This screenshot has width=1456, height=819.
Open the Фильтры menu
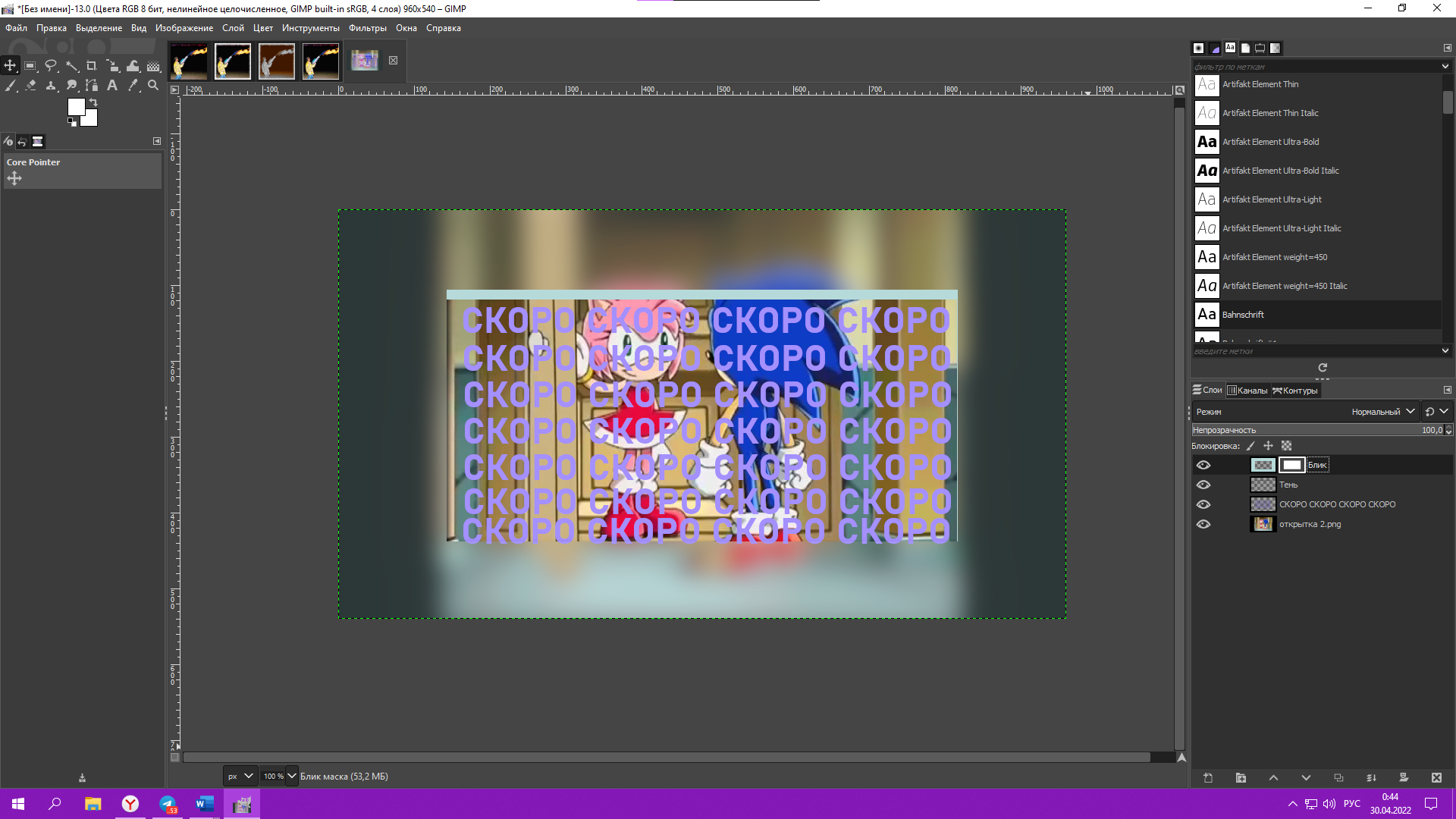(368, 28)
